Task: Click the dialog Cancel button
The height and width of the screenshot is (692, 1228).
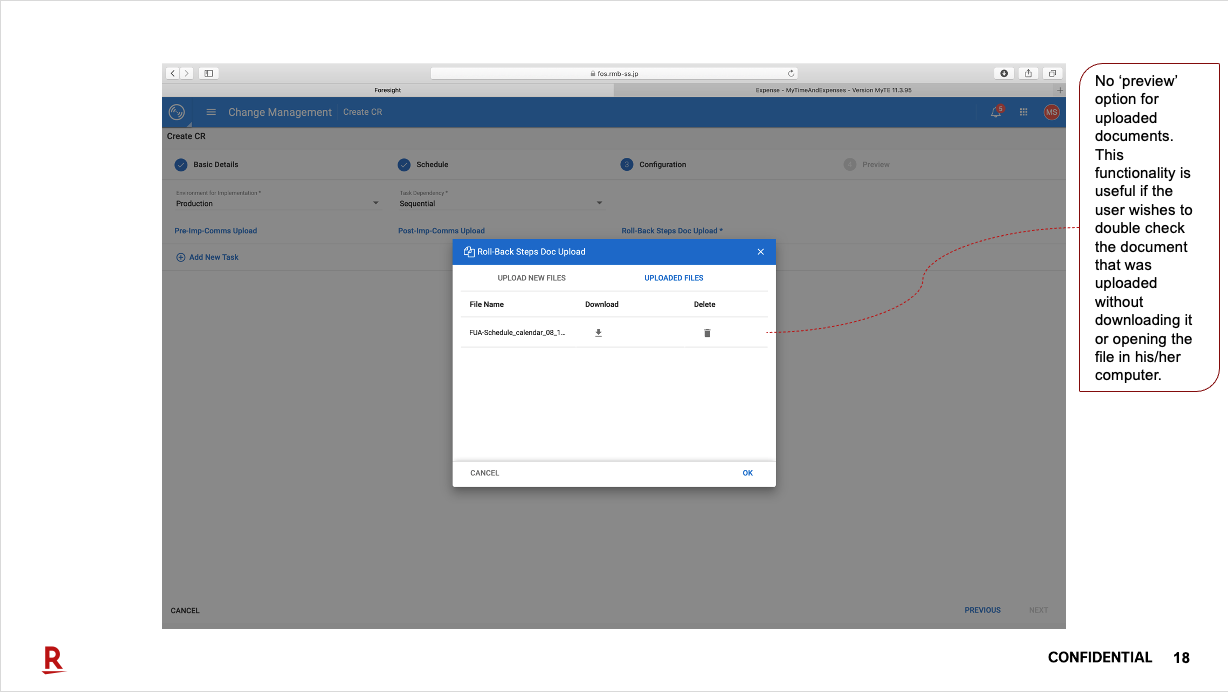Action: click(x=485, y=473)
